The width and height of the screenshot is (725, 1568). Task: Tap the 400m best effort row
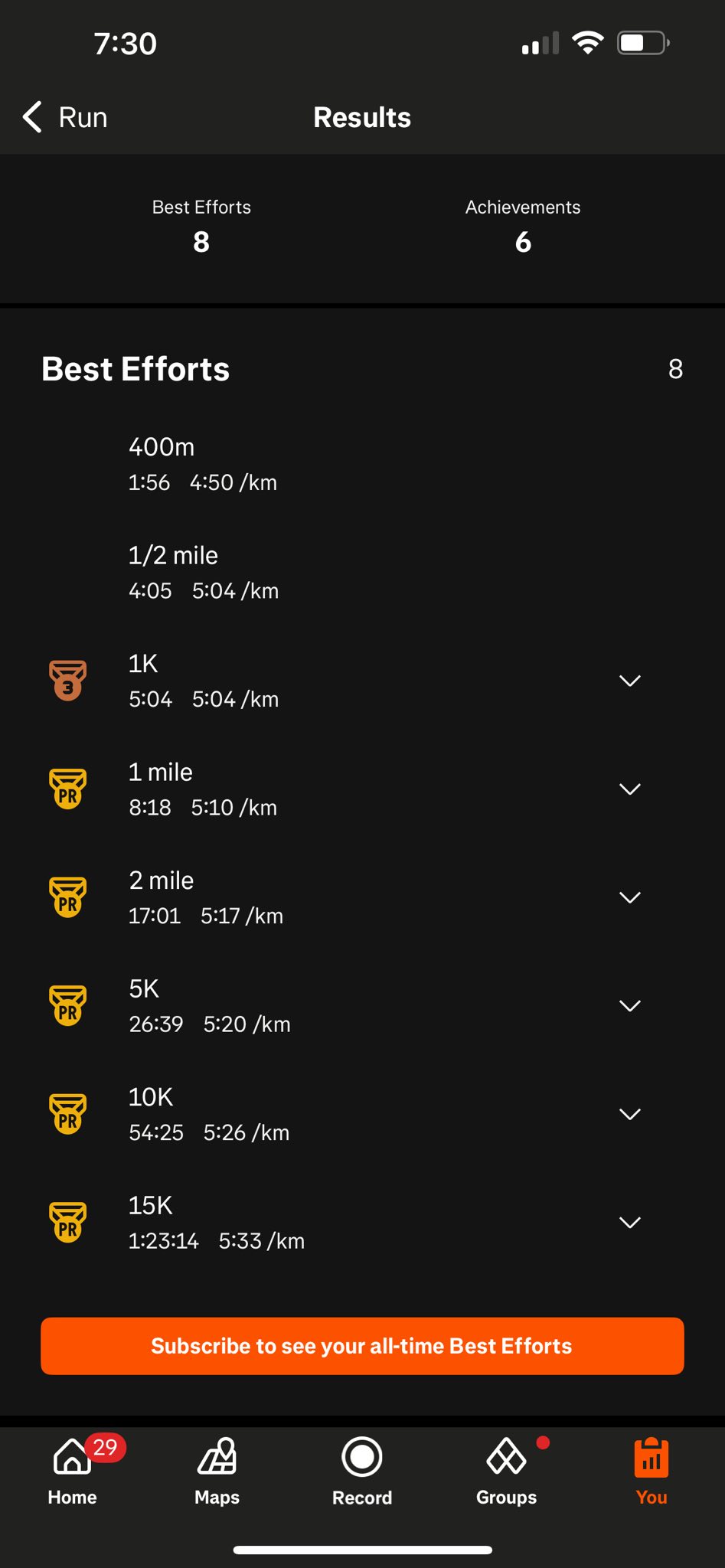pos(362,464)
